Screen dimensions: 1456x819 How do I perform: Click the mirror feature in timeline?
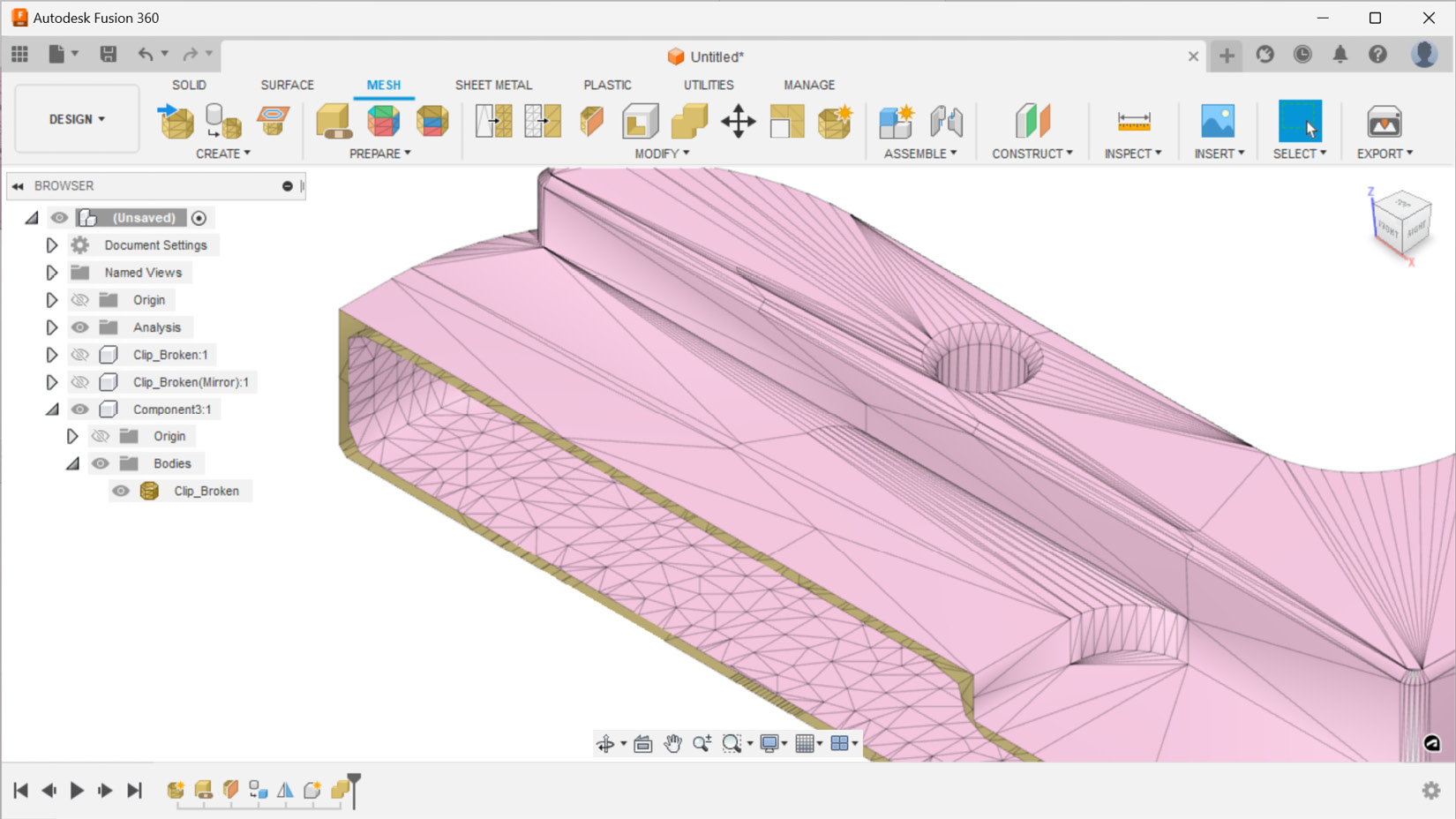(285, 790)
